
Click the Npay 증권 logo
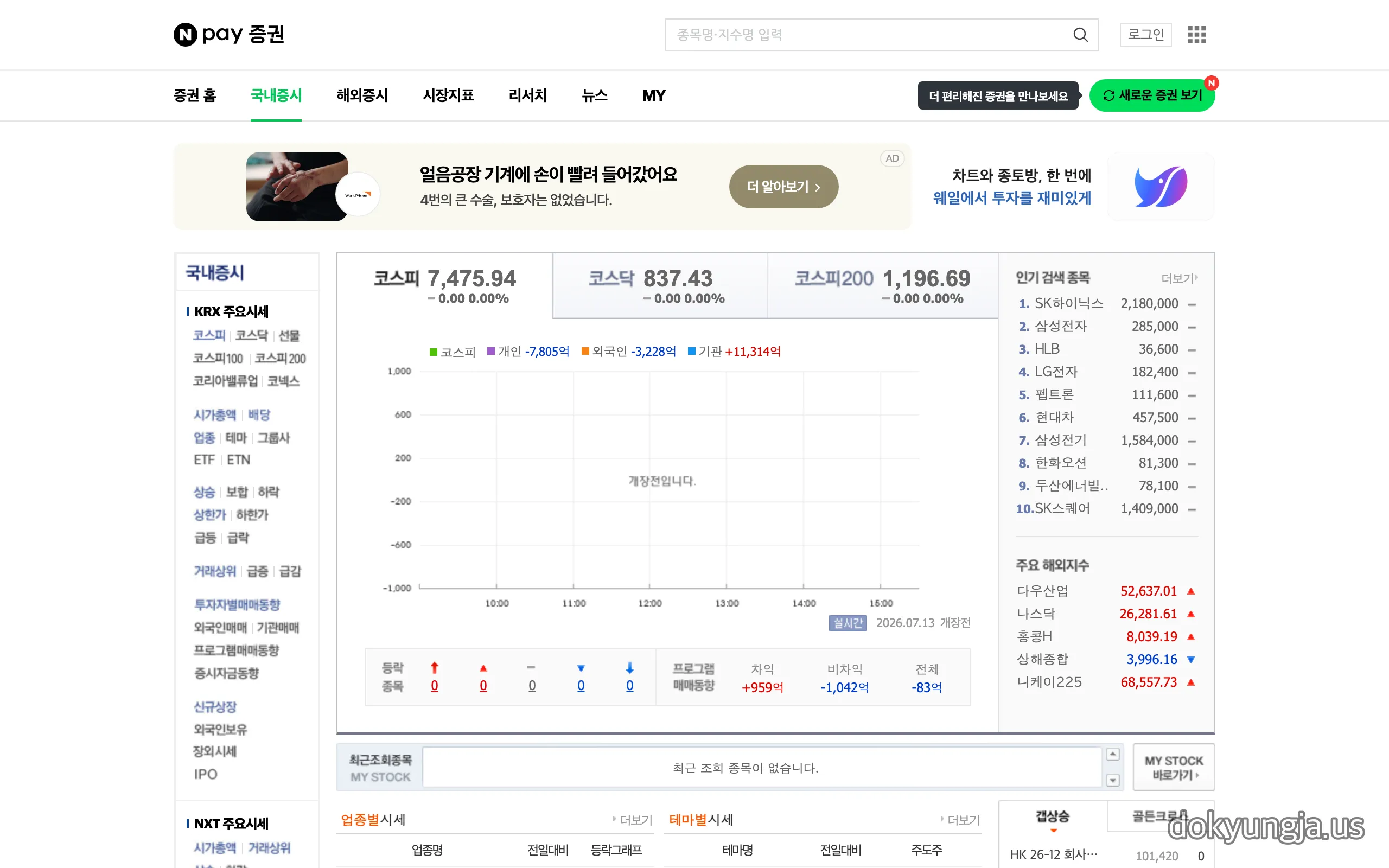(x=229, y=34)
